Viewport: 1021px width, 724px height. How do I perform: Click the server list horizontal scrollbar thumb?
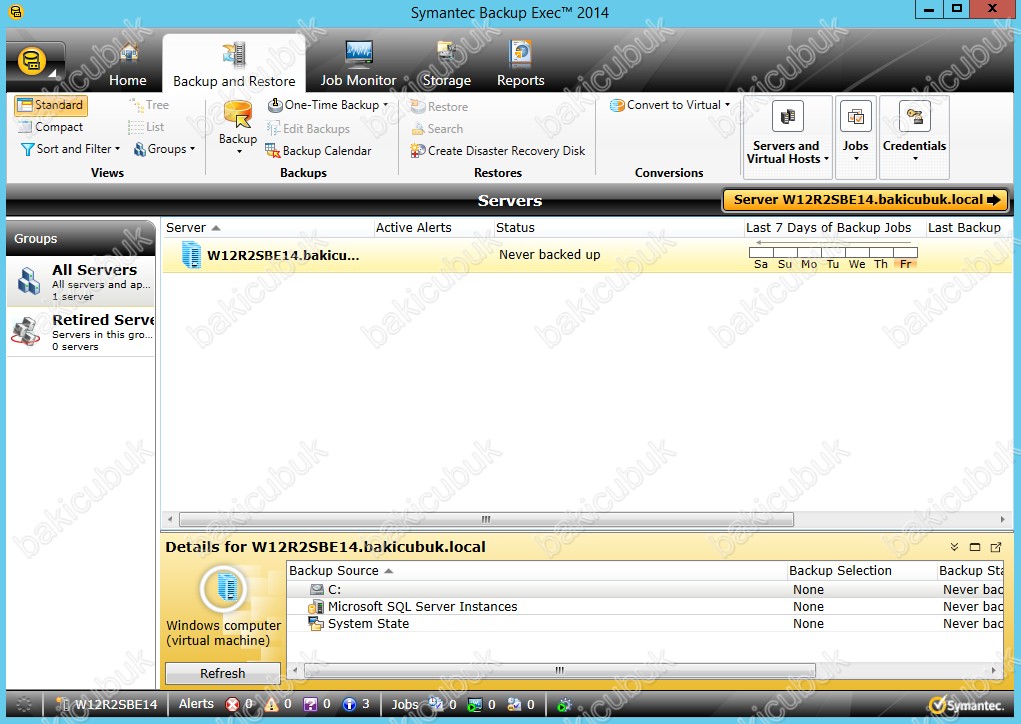(486, 520)
